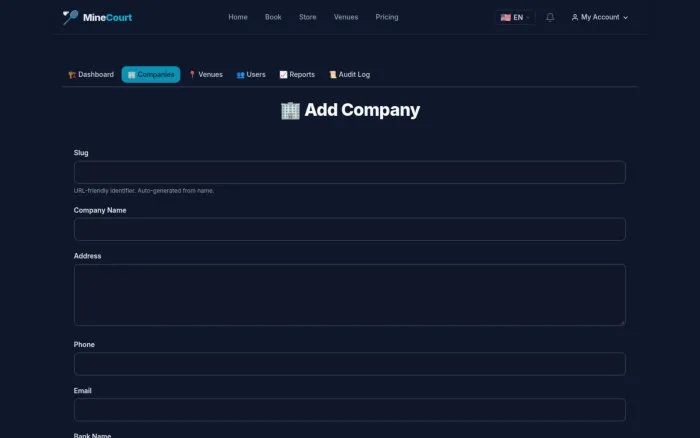Focus the Email input field
The width and height of the screenshot is (700, 438).
(x=350, y=409)
